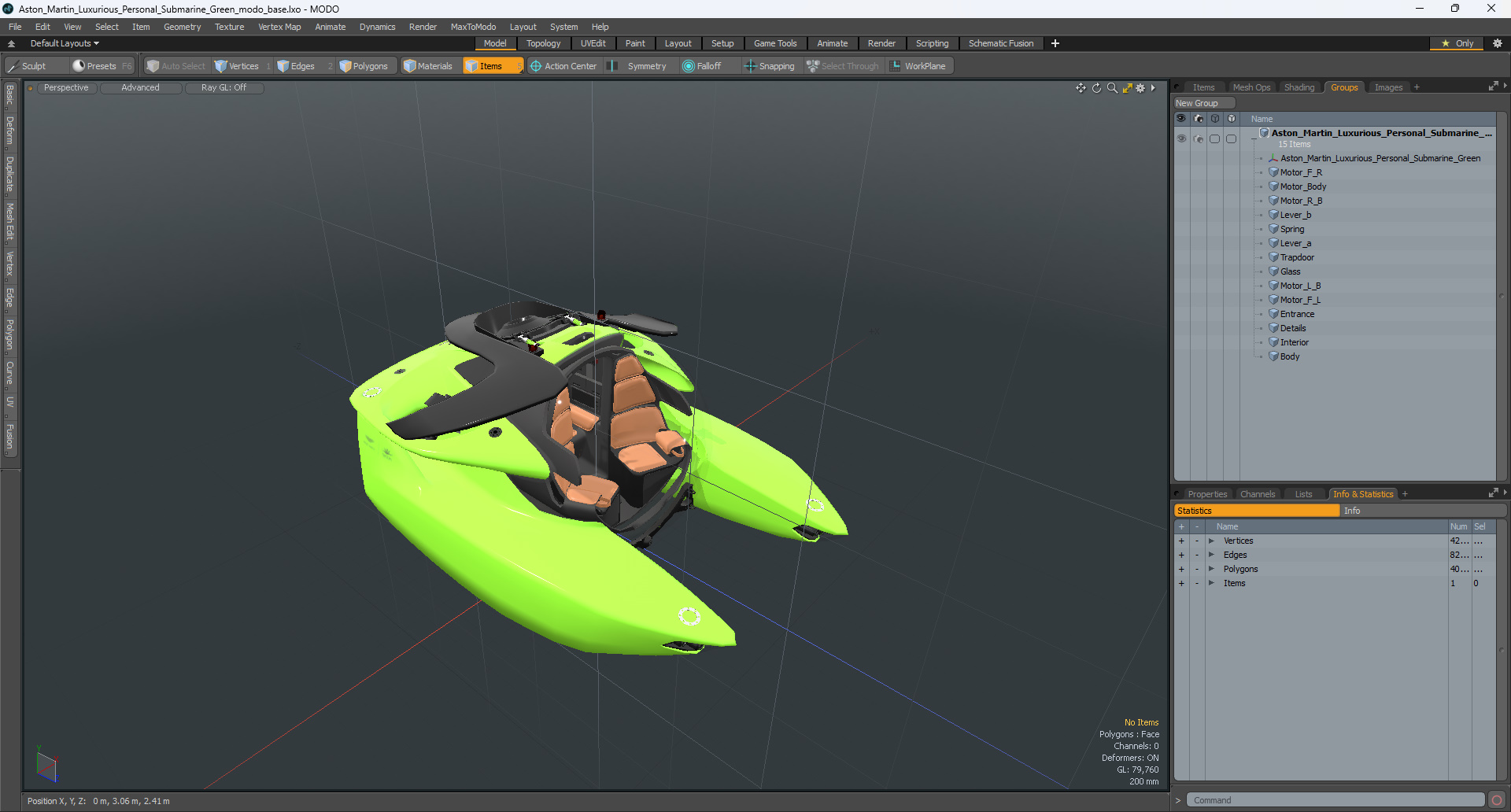Open the layout settings gear at top right
The image size is (1511, 812).
[1497, 43]
